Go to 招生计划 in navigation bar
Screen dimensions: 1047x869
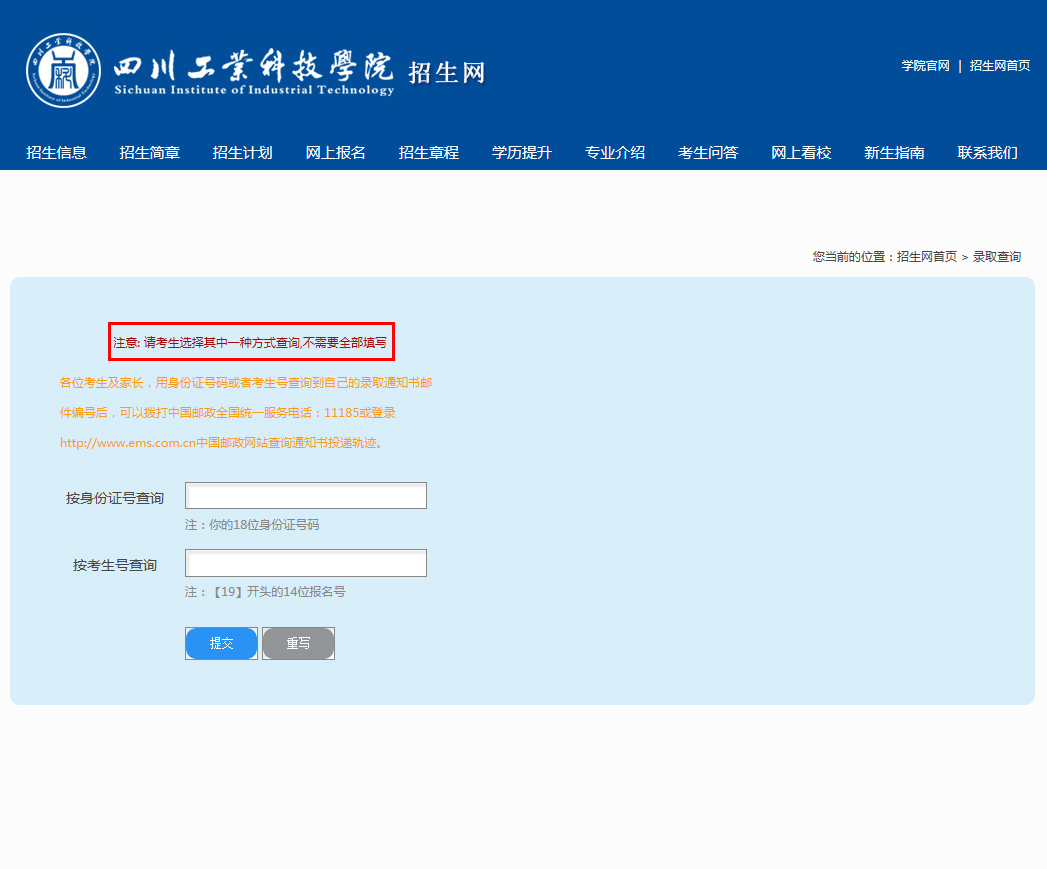242,153
